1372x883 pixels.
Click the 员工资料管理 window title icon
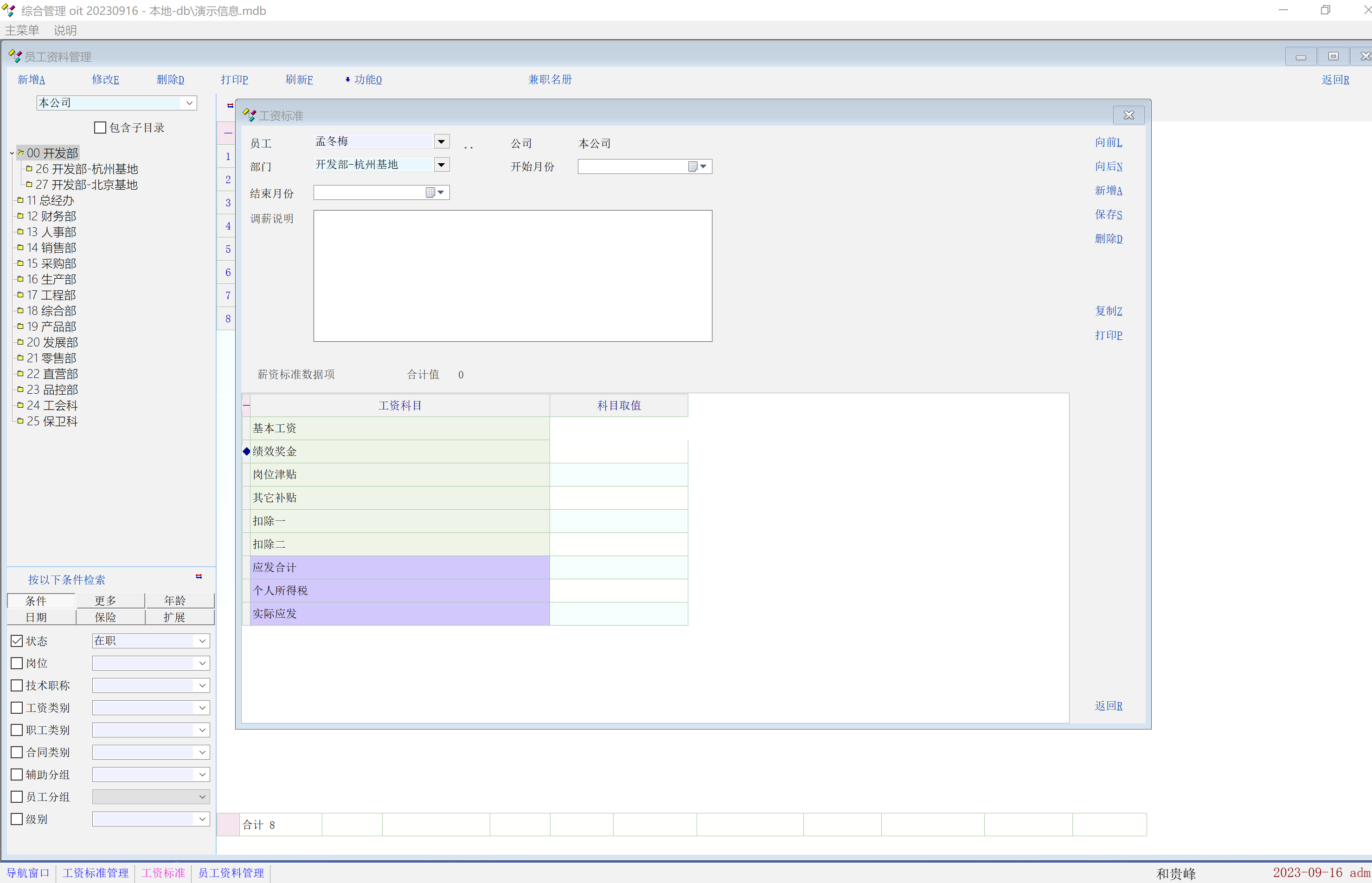click(15, 56)
